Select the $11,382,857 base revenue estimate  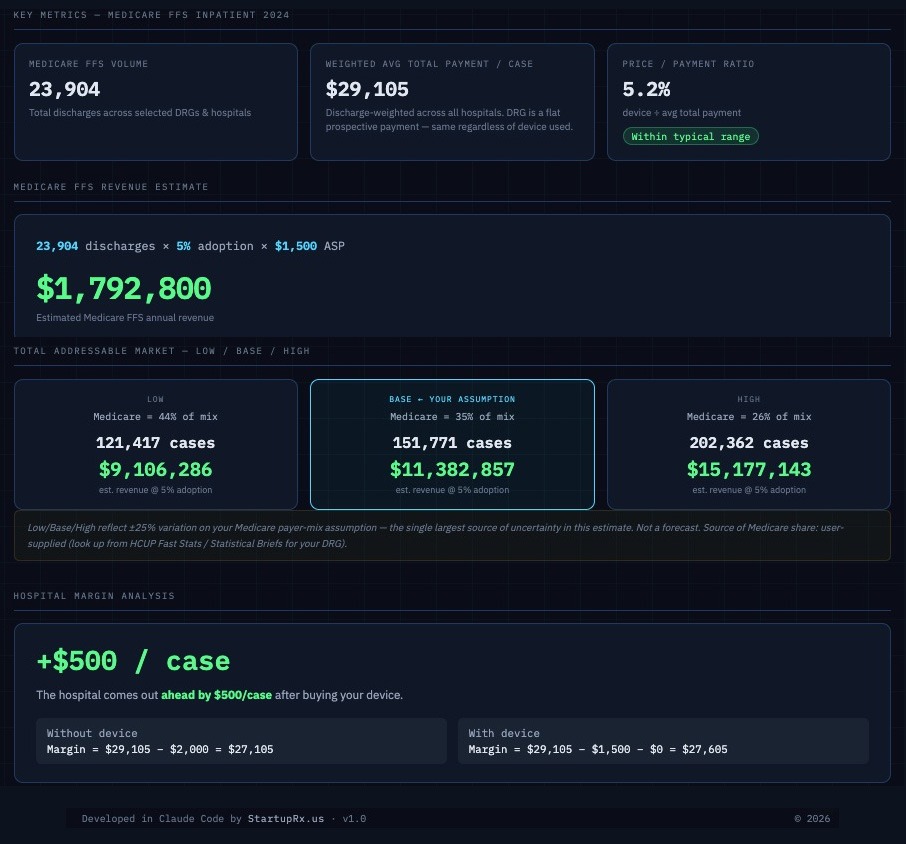[452, 469]
